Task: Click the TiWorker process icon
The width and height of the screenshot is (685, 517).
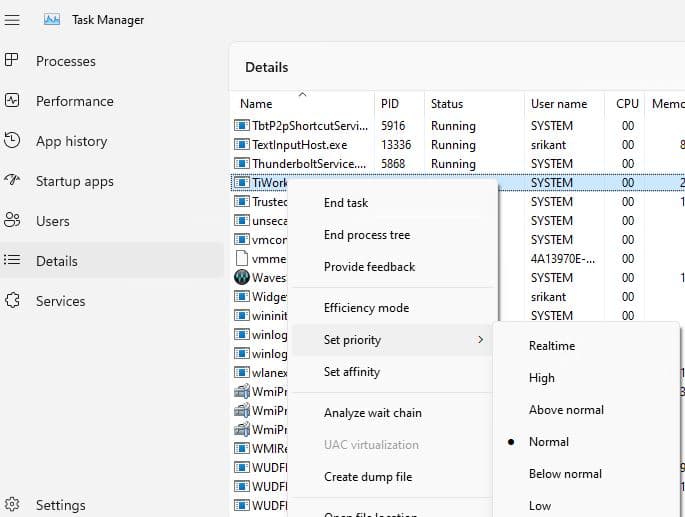Action: 242,182
